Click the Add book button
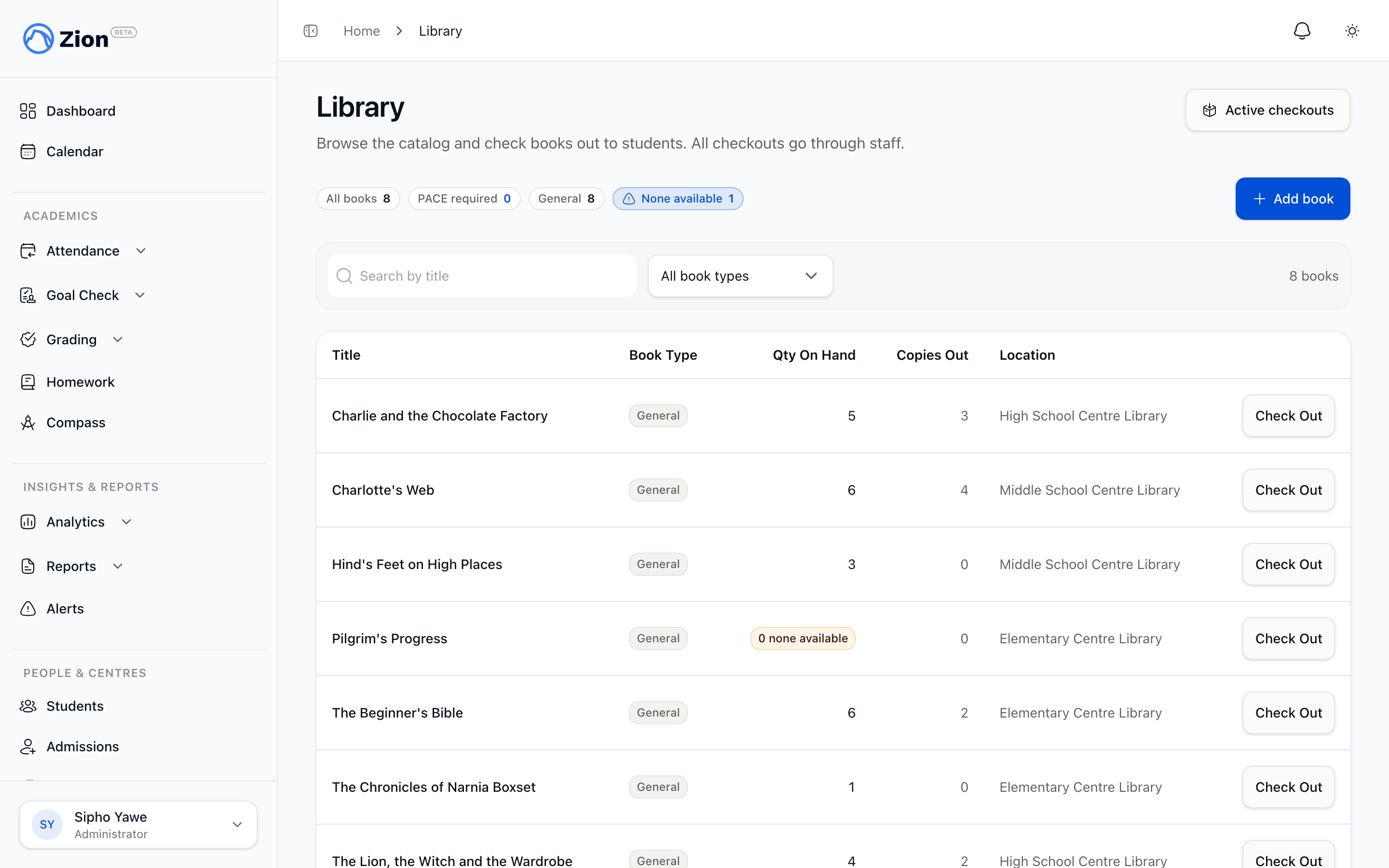Screen dimensions: 1389x868 pos(1293,199)
